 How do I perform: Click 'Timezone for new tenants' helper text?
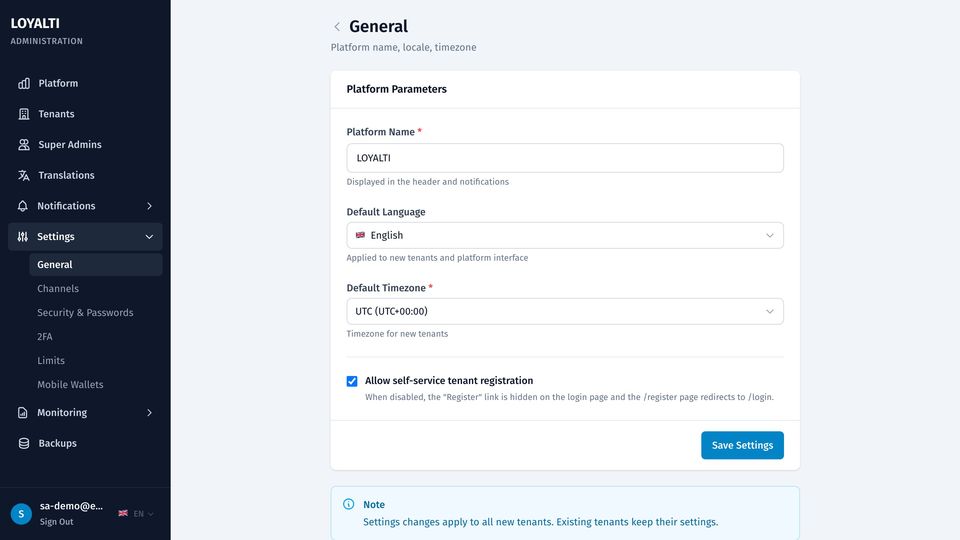[x=397, y=334]
